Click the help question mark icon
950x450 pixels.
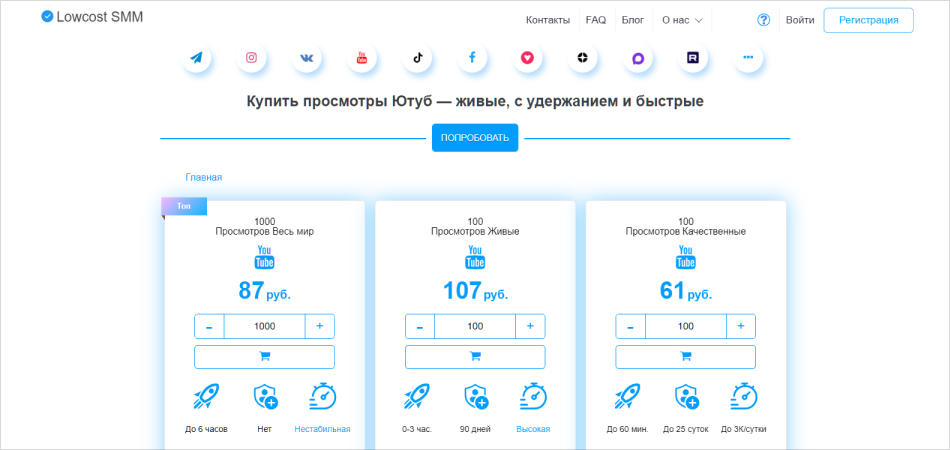[763, 20]
